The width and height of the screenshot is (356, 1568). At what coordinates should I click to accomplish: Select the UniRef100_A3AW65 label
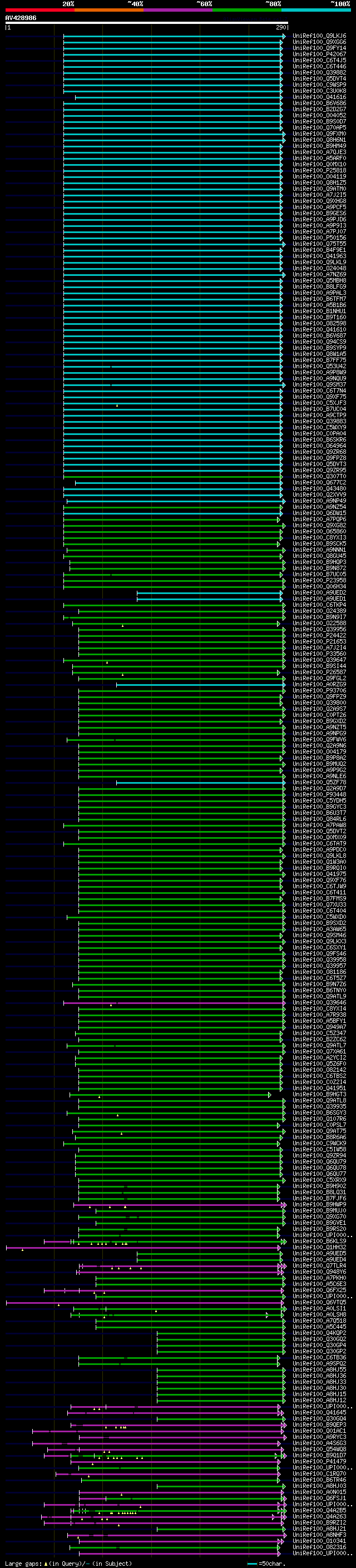pyautogui.click(x=319, y=929)
